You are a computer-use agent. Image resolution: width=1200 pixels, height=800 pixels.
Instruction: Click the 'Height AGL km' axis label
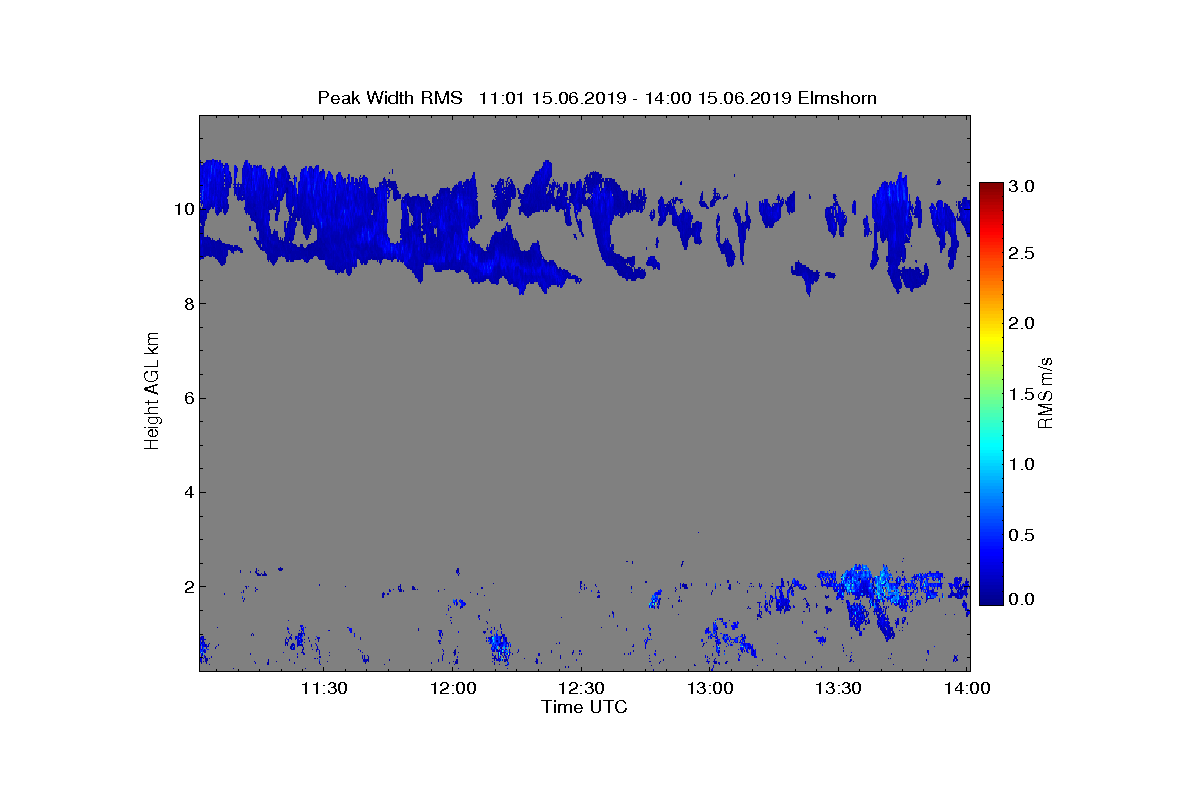[x=152, y=392]
